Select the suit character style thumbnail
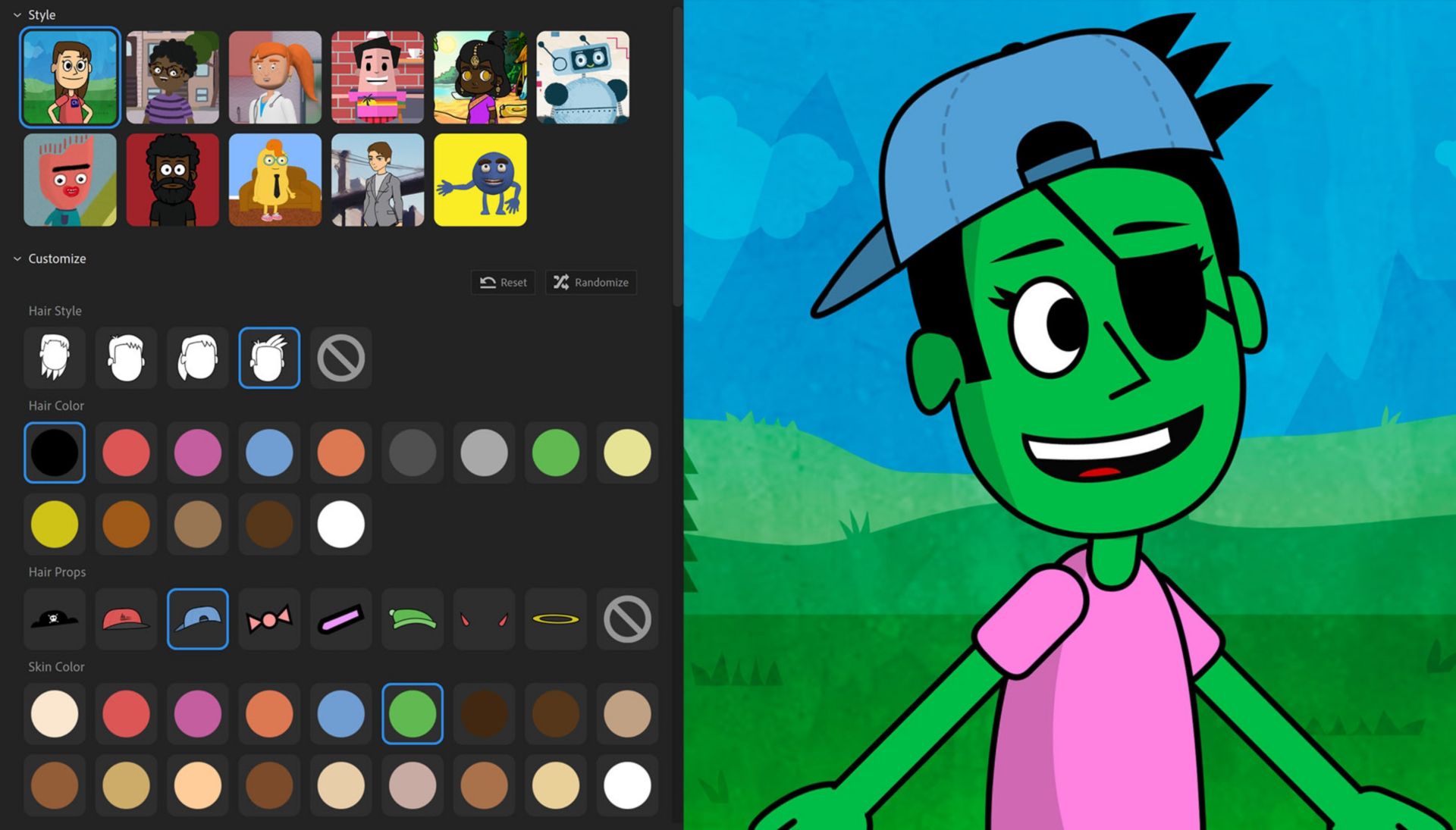This screenshot has width=1456, height=830. tap(378, 181)
